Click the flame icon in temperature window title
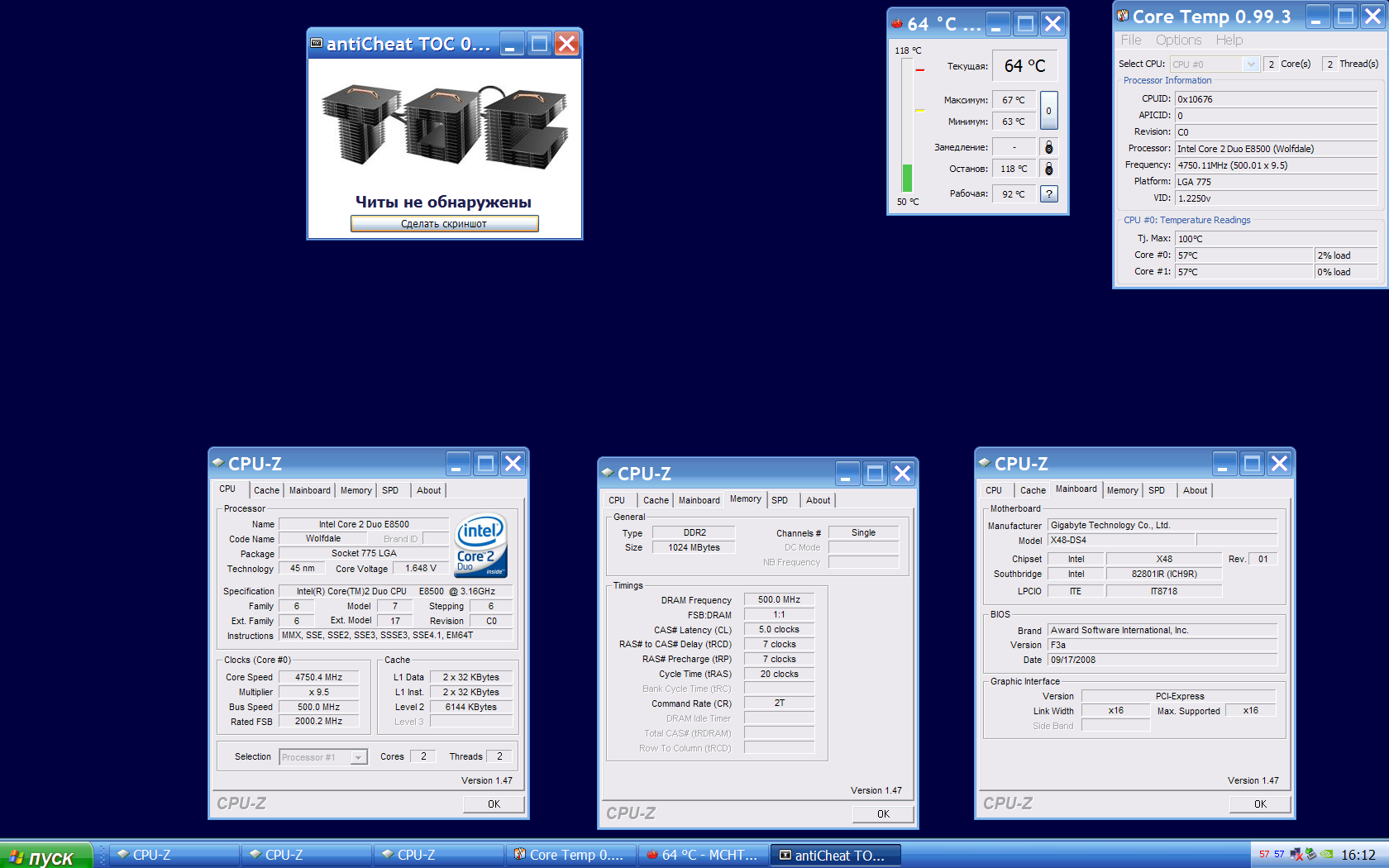Image resolution: width=1389 pixels, height=868 pixels. (897, 24)
